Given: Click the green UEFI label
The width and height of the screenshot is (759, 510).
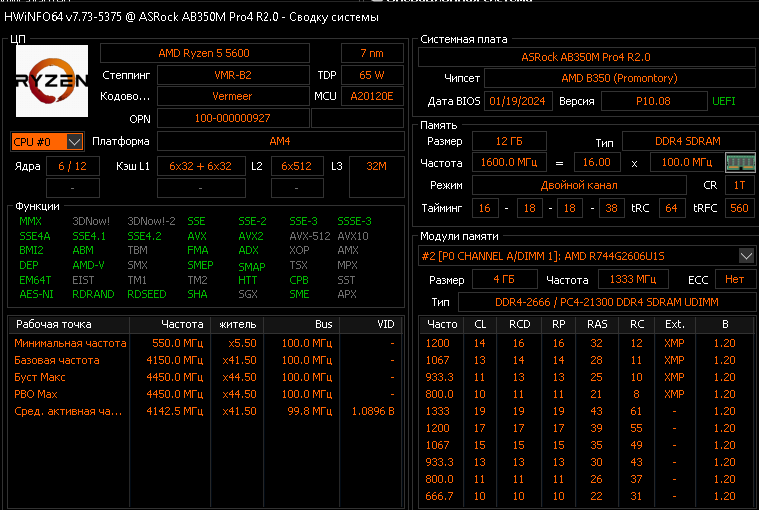Looking at the screenshot, I should click(x=724, y=101).
